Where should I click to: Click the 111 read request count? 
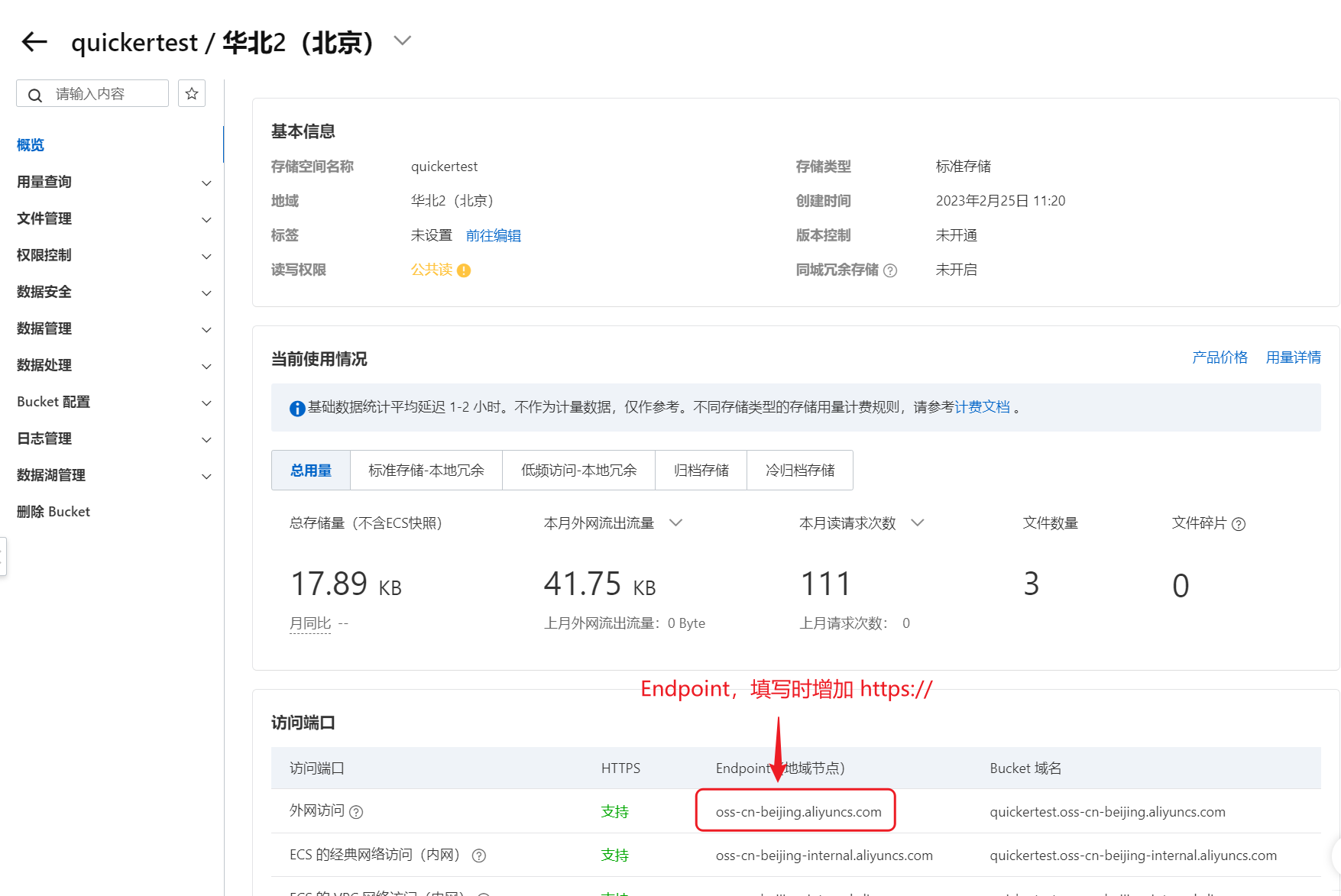tap(825, 584)
